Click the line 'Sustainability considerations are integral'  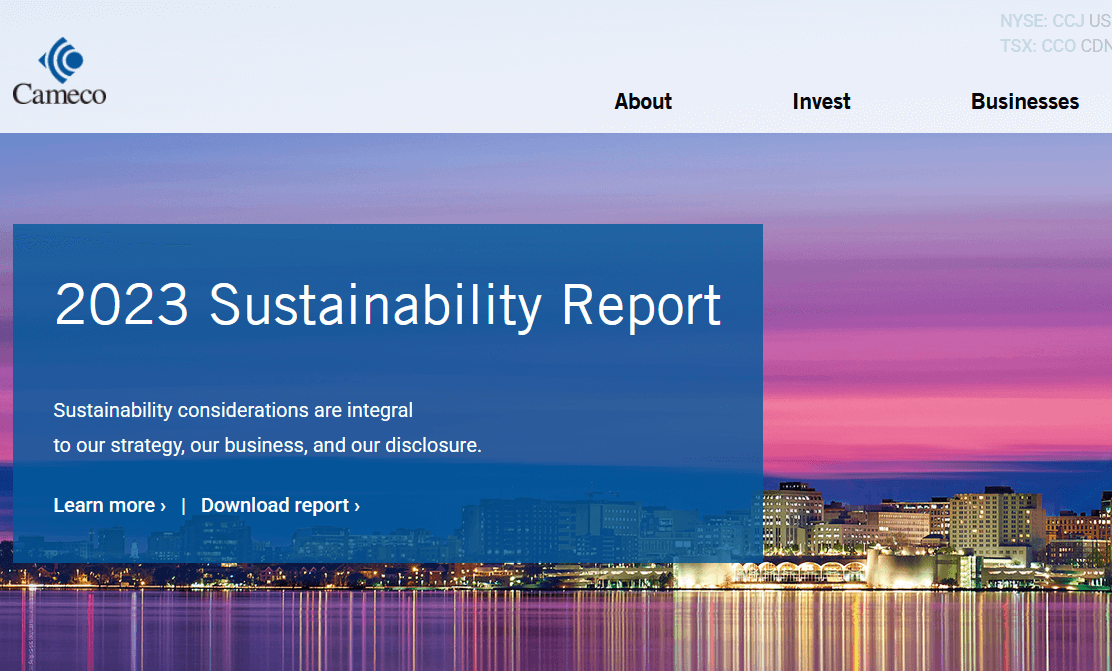coord(233,410)
